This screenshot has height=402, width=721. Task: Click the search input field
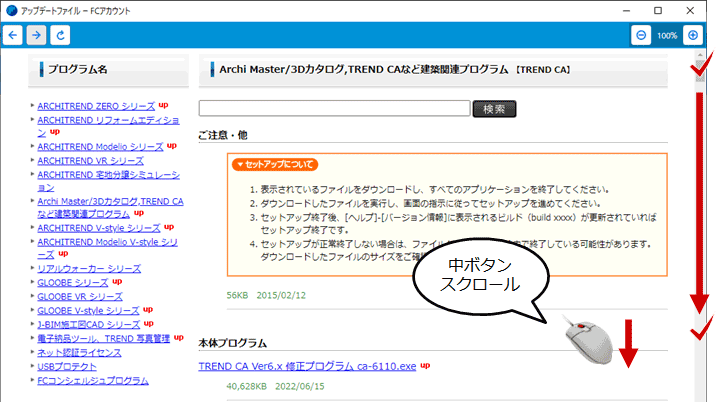pos(334,109)
